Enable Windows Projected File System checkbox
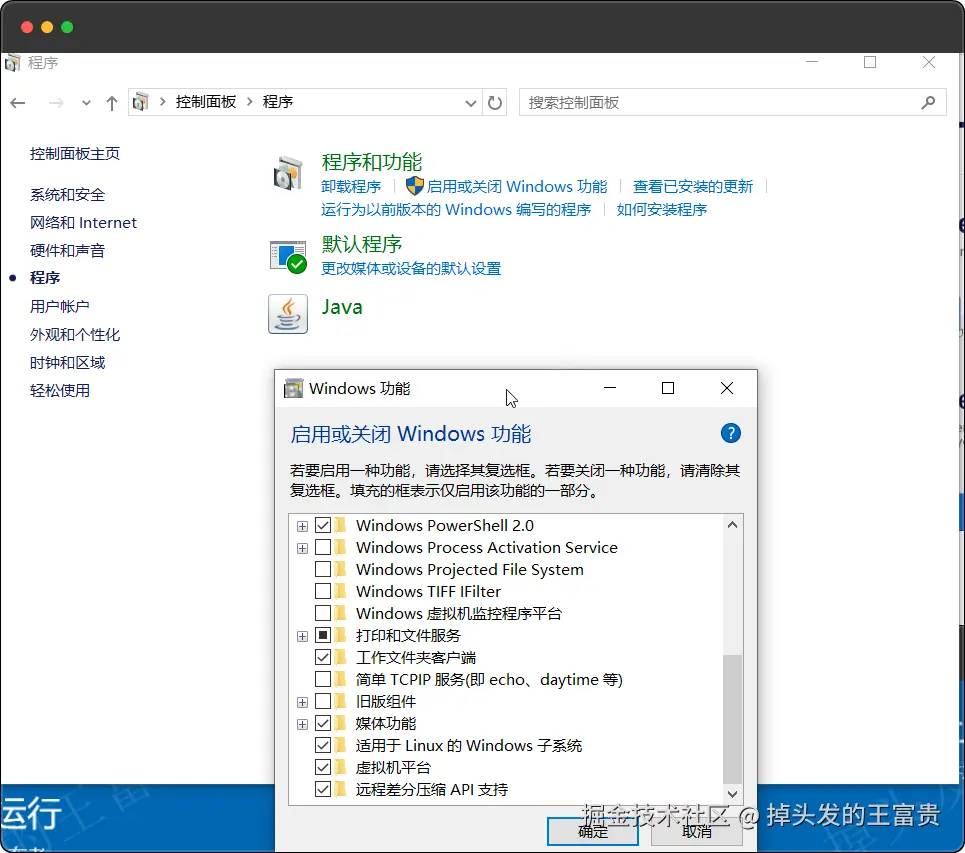965x853 pixels. coord(323,569)
